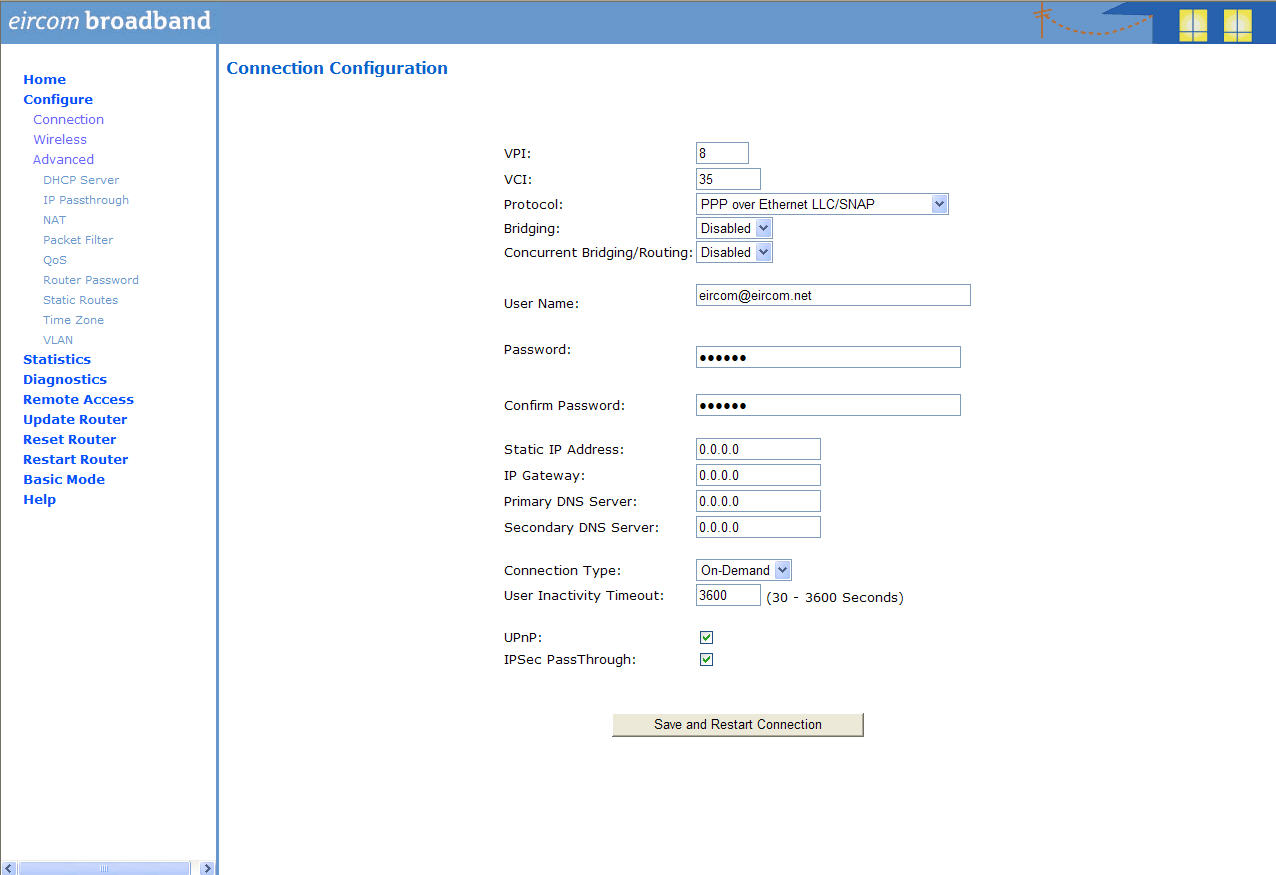This screenshot has height=875, width=1276.
Task: Click the eircom broadband logo
Action: pyautogui.click(x=110, y=20)
